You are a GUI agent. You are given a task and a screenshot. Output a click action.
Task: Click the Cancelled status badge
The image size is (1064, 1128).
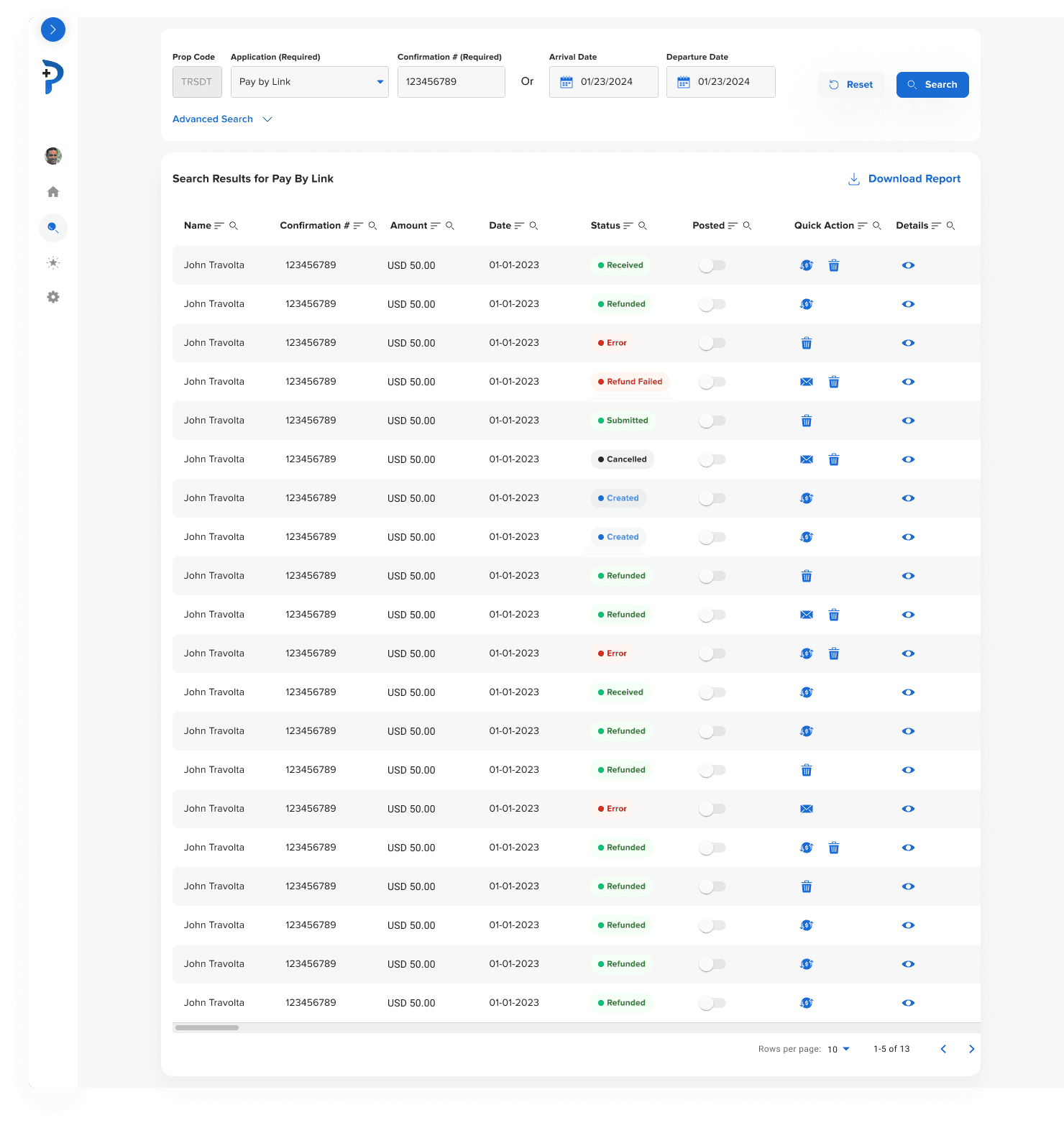coord(623,459)
